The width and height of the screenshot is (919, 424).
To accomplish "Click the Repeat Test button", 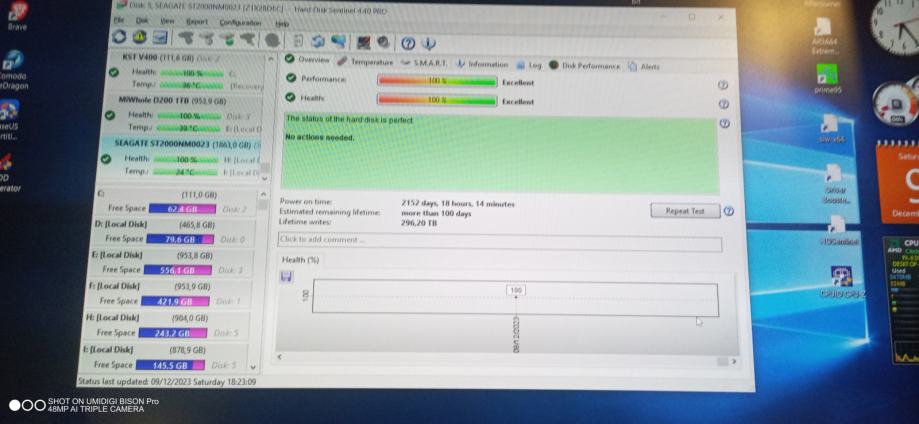I will 685,211.
